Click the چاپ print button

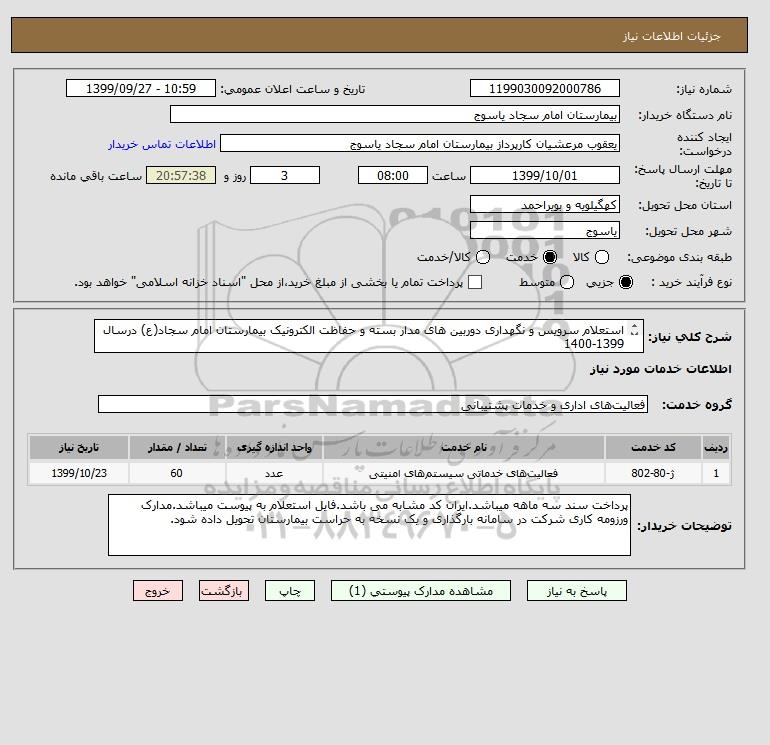coord(290,591)
